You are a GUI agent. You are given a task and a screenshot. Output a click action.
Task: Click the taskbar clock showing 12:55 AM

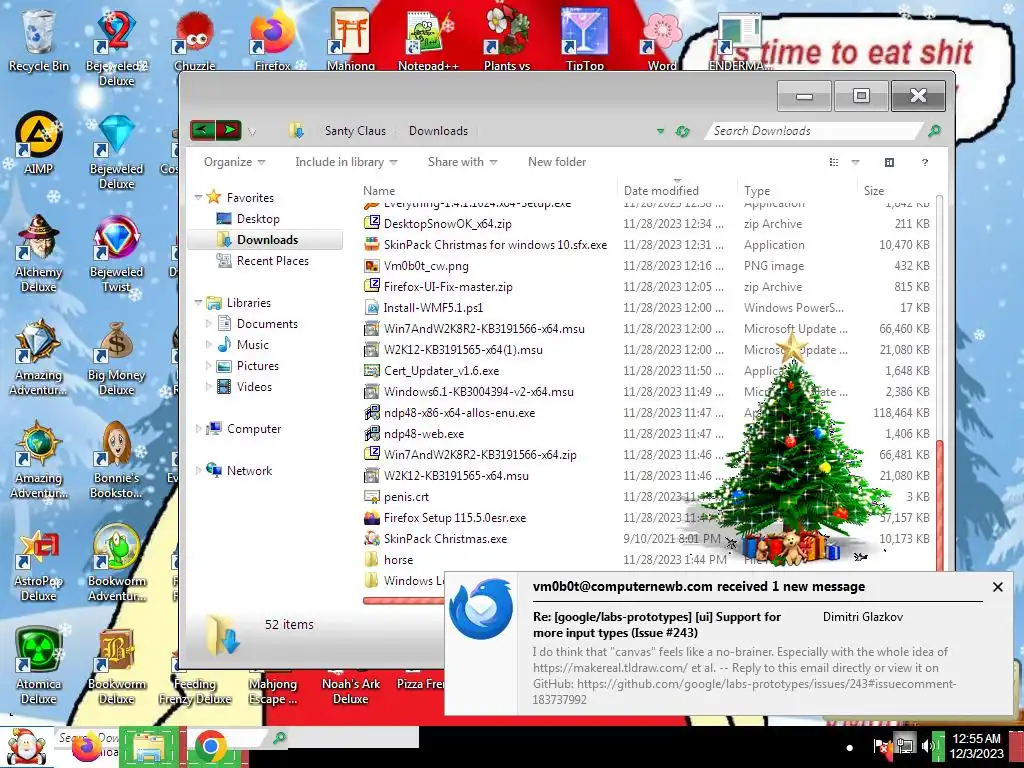976,746
